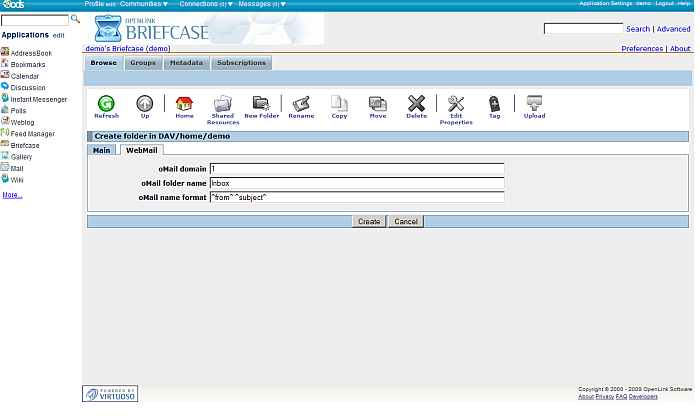The width and height of the screenshot is (700, 418).
Task: Click the Refresh toolbar icon
Action: coord(106,103)
